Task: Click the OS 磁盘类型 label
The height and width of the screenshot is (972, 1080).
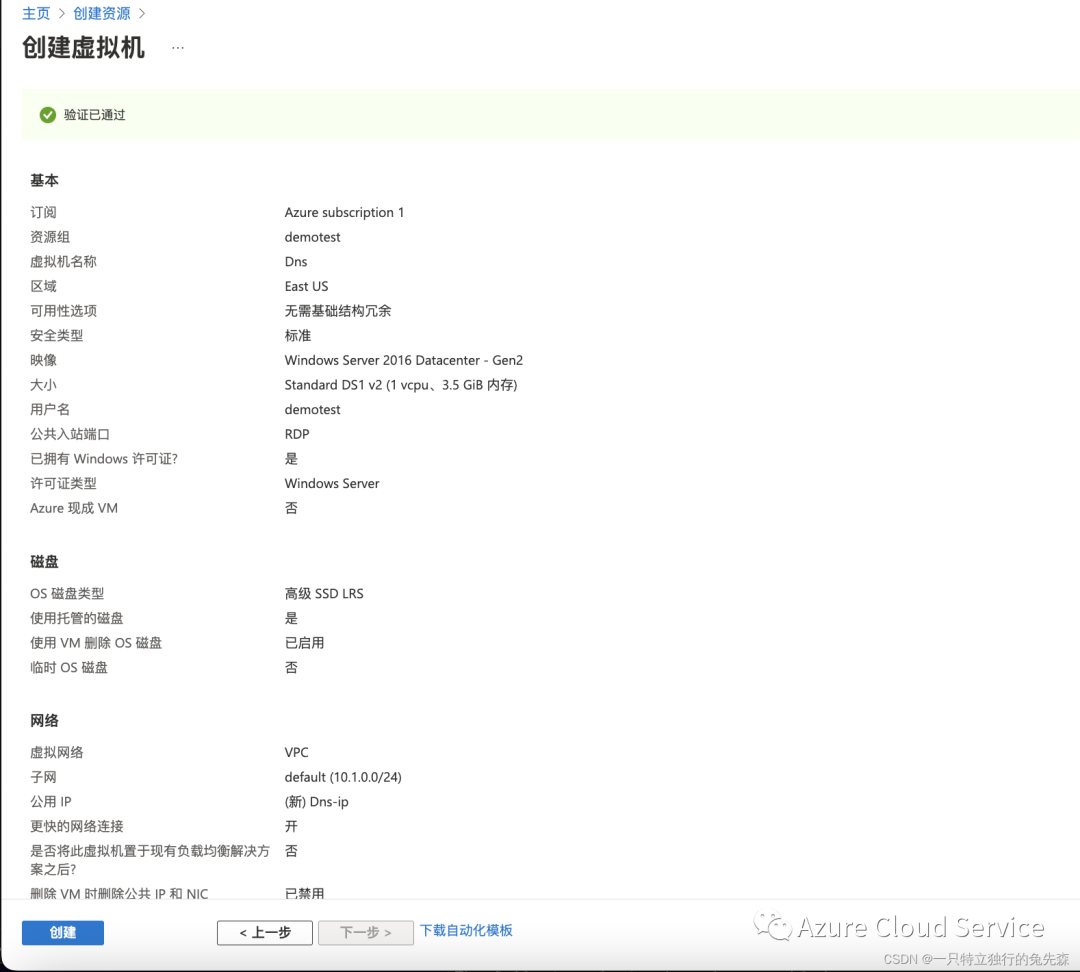Action: coord(67,593)
